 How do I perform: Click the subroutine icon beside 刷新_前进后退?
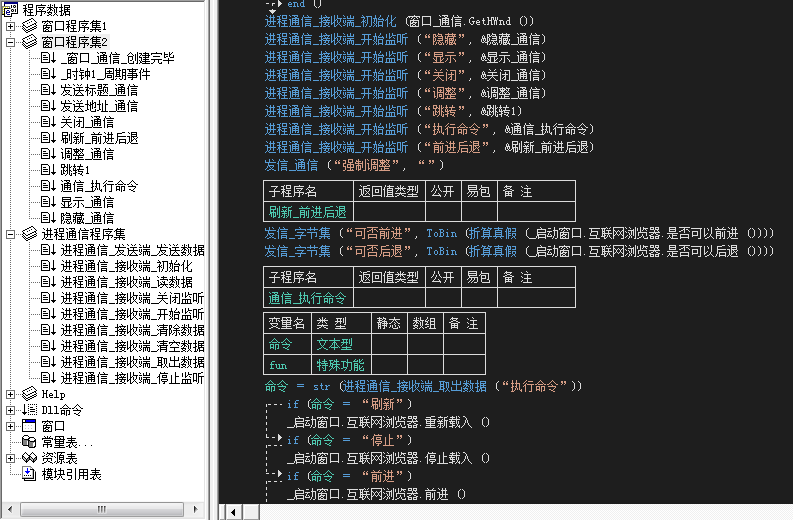click(x=48, y=138)
